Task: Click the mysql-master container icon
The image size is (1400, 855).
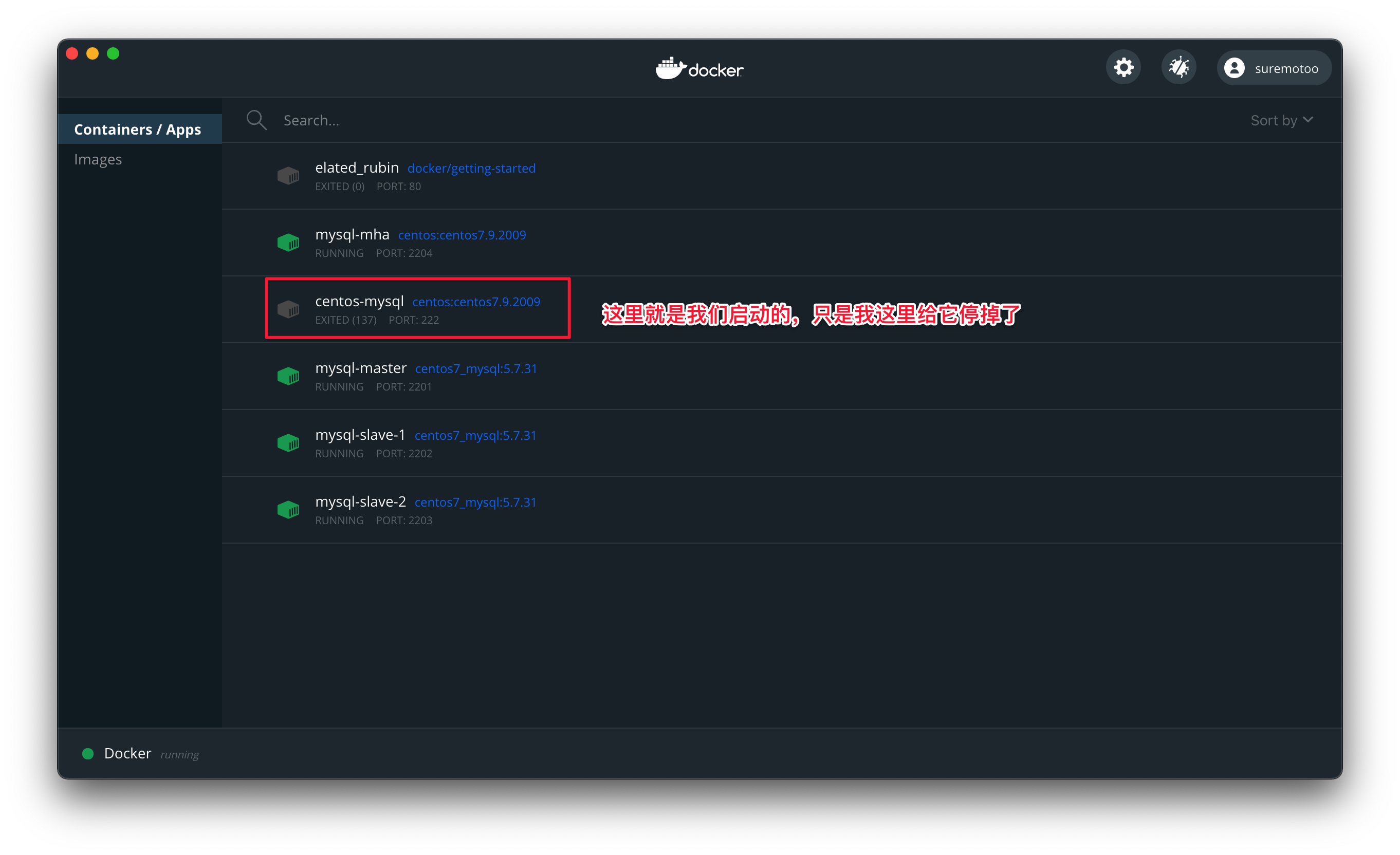Action: (288, 376)
